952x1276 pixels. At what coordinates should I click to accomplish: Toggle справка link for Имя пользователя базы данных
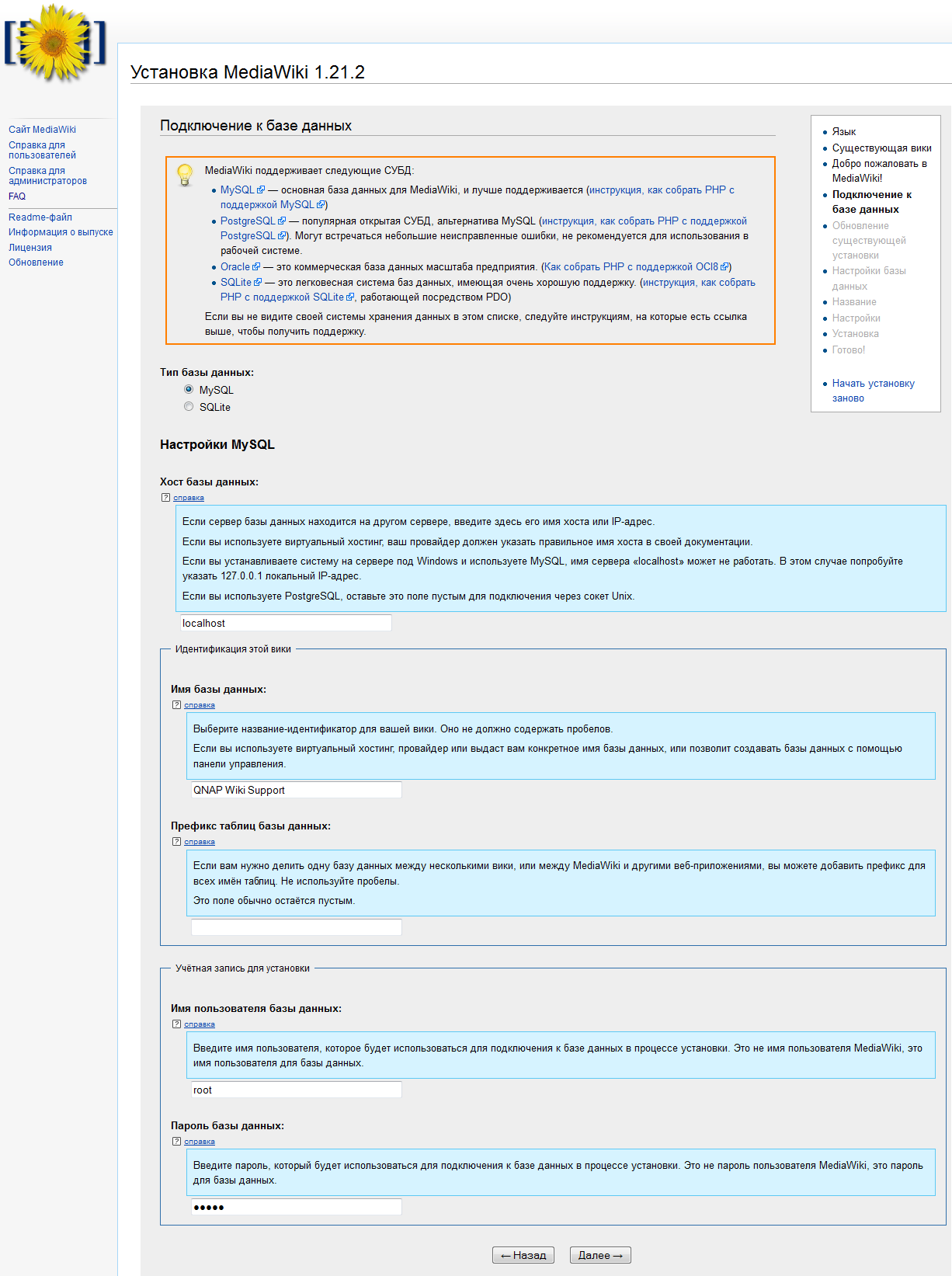200,1024
